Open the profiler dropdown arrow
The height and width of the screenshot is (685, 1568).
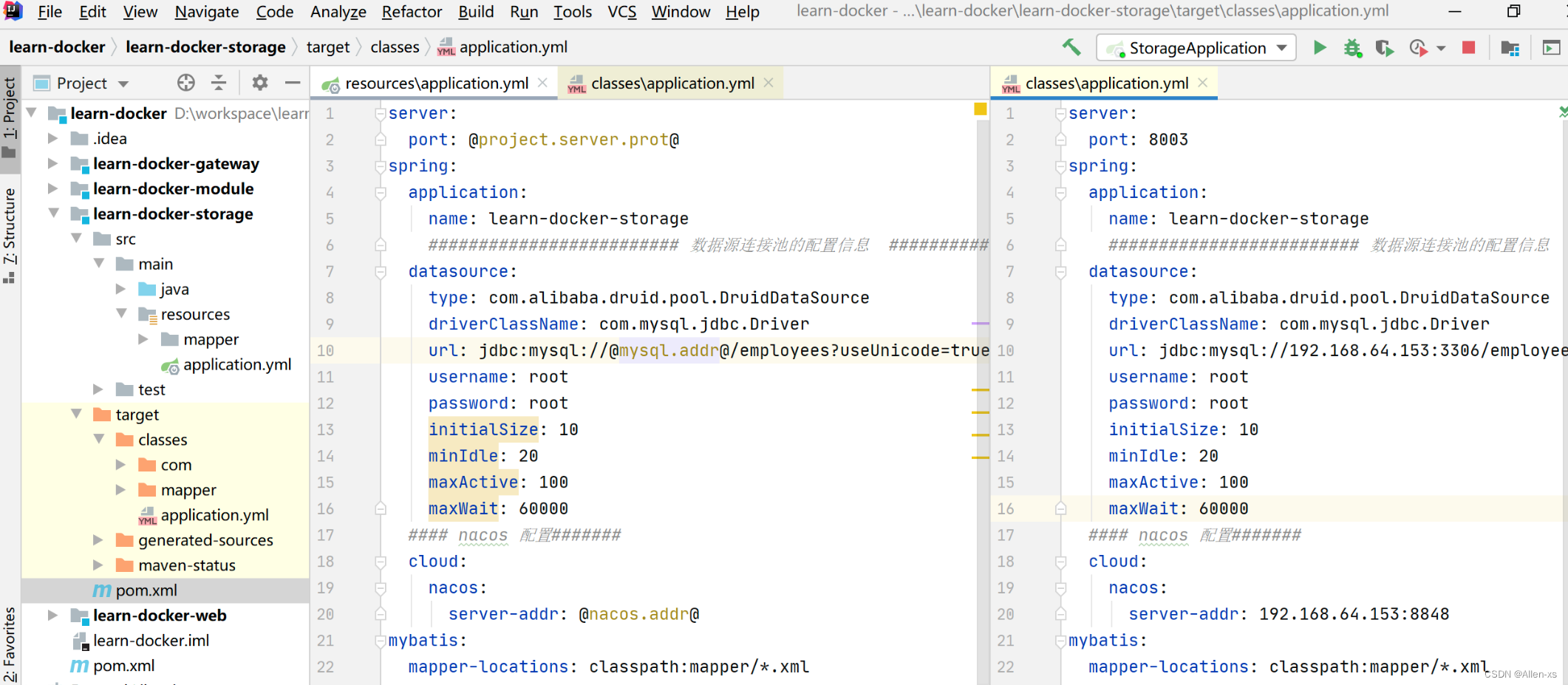point(1441,49)
